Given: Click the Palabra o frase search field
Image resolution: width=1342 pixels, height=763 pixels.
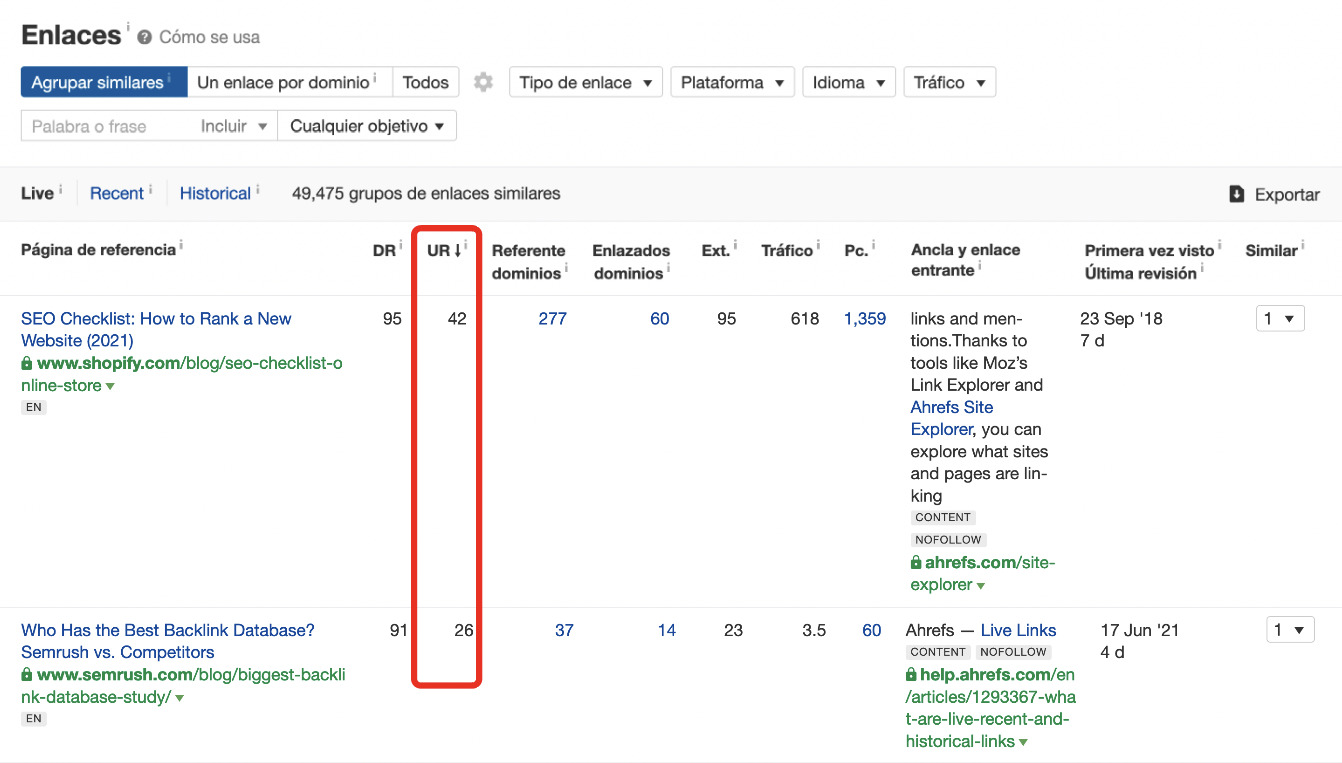Looking at the screenshot, I should 105,126.
